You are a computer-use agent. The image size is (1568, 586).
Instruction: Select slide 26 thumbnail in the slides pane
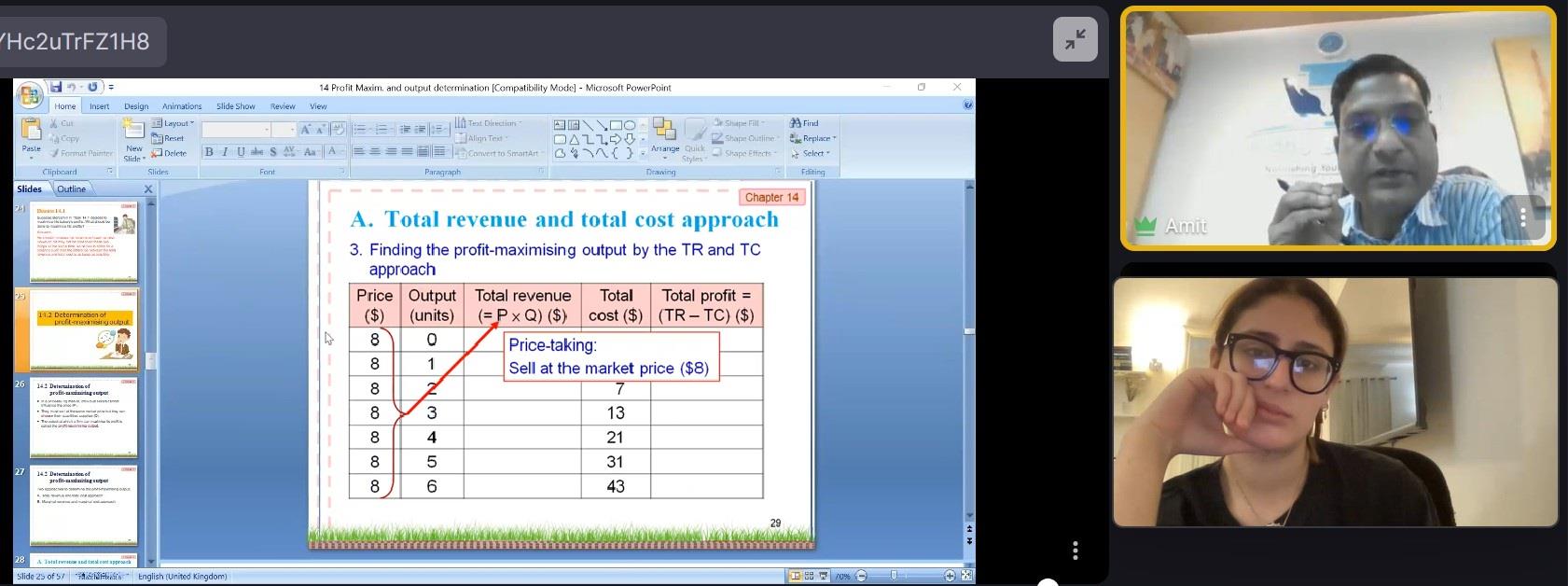click(x=84, y=417)
